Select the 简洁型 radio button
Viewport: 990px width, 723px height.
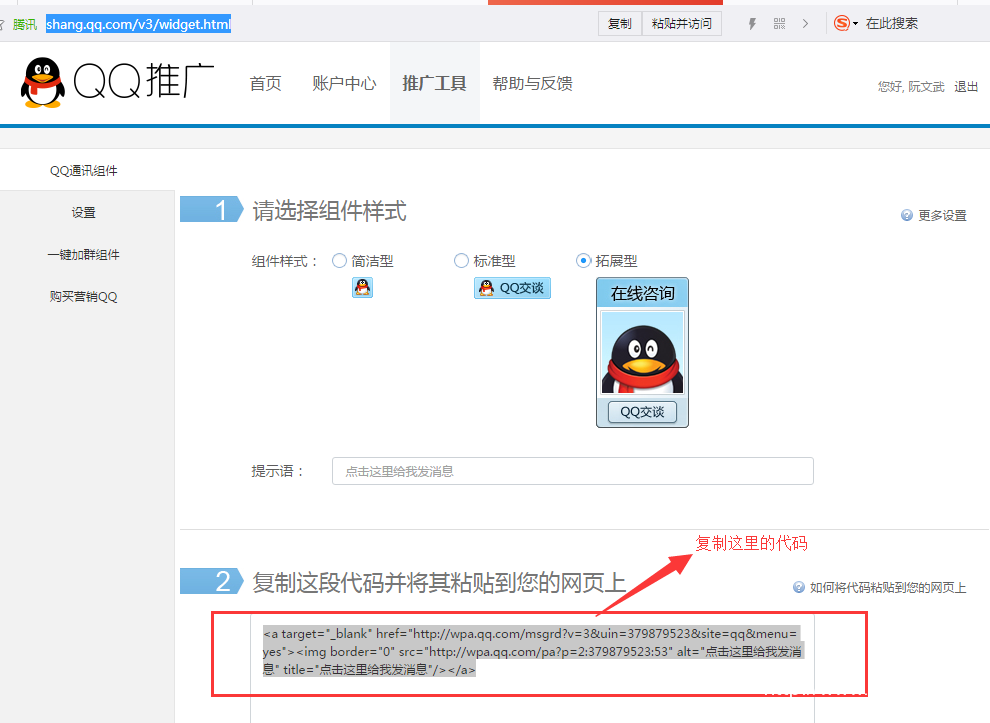coord(340,261)
